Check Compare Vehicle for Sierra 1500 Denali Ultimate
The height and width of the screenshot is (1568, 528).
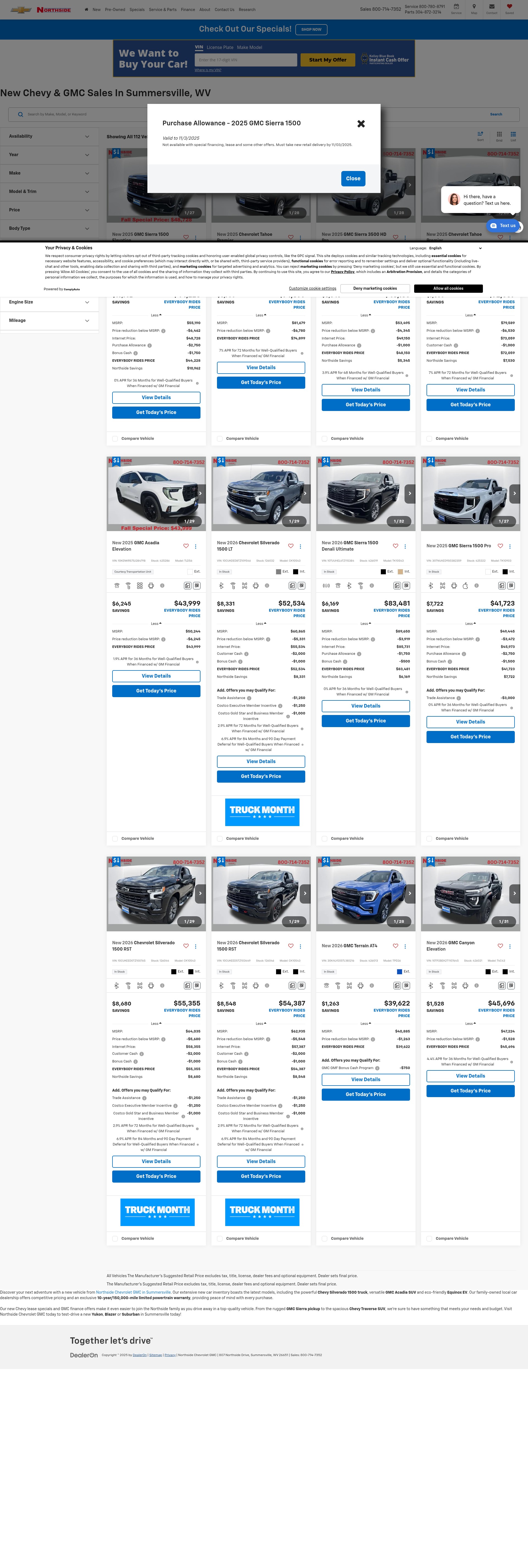coord(324,839)
